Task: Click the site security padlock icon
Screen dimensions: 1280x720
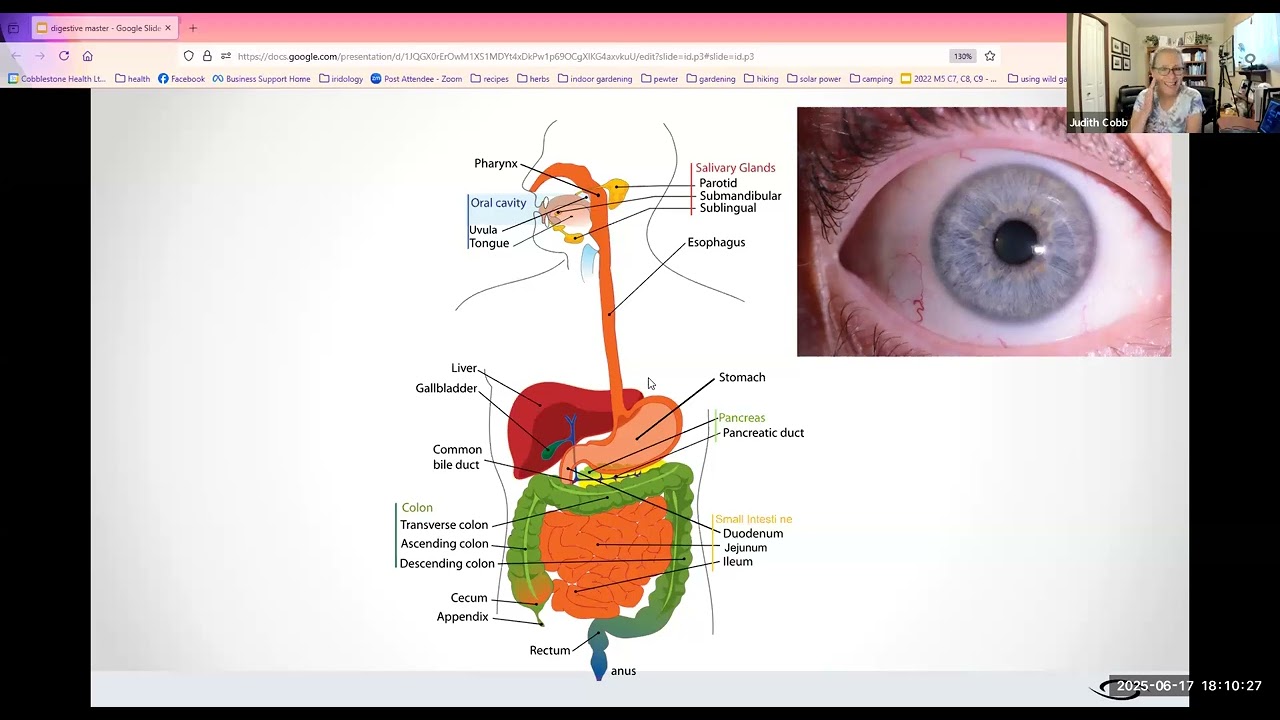Action: tap(207, 56)
